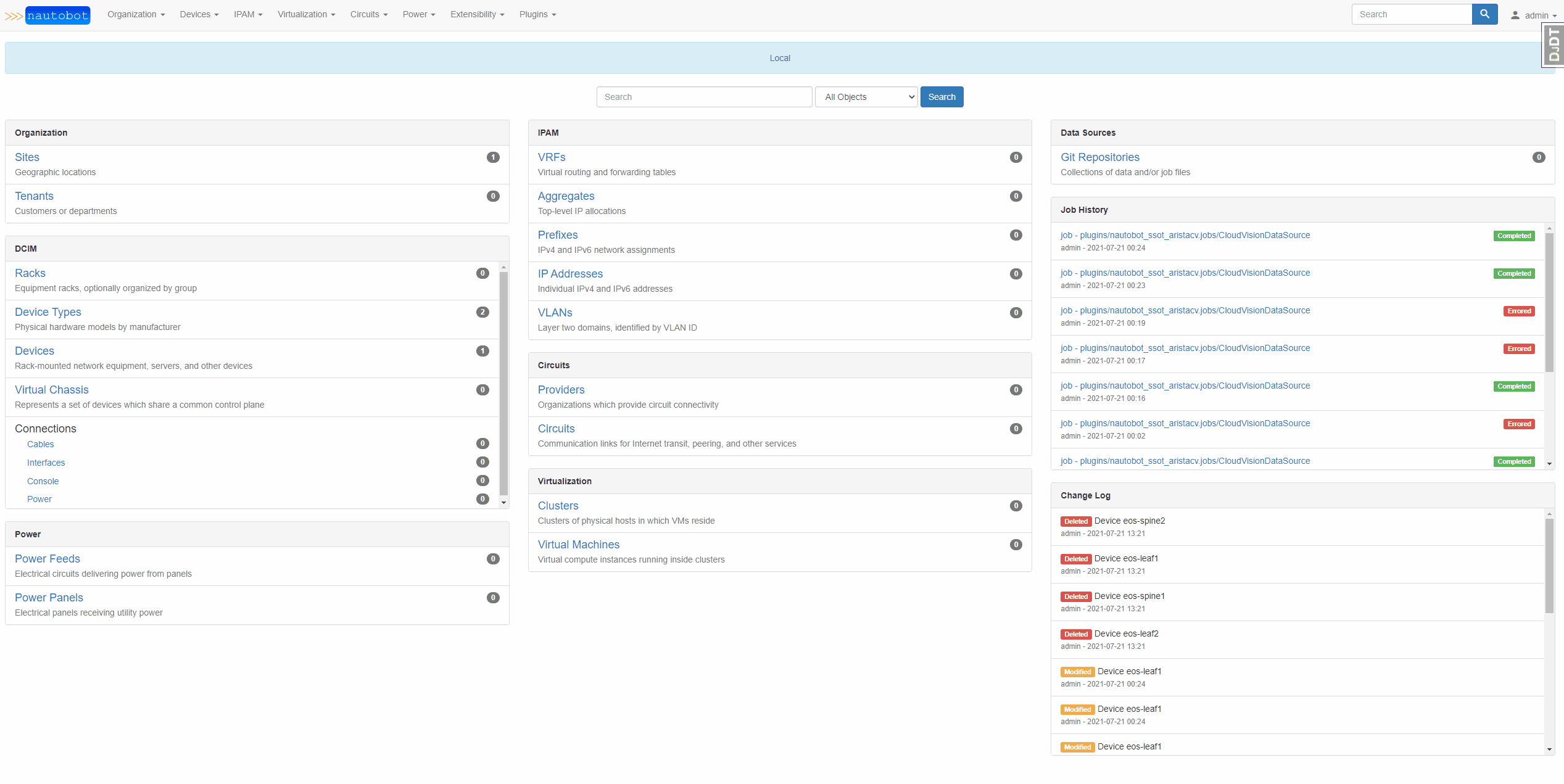Open the Virtual Machines link

(x=578, y=545)
